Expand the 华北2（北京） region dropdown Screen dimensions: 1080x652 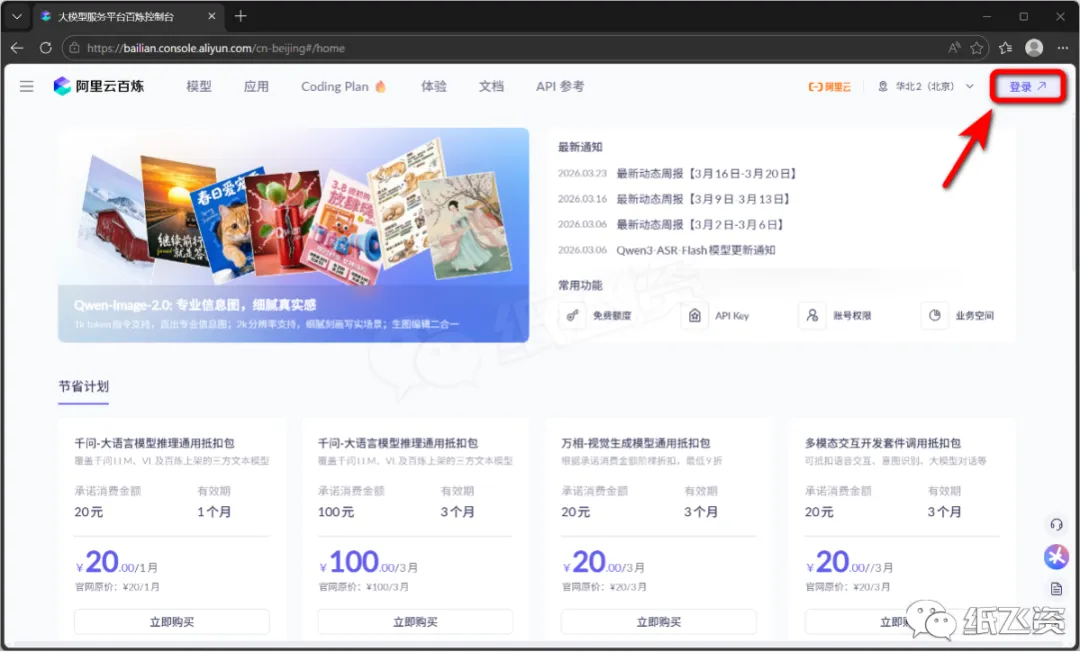pyautogui.click(x=926, y=86)
